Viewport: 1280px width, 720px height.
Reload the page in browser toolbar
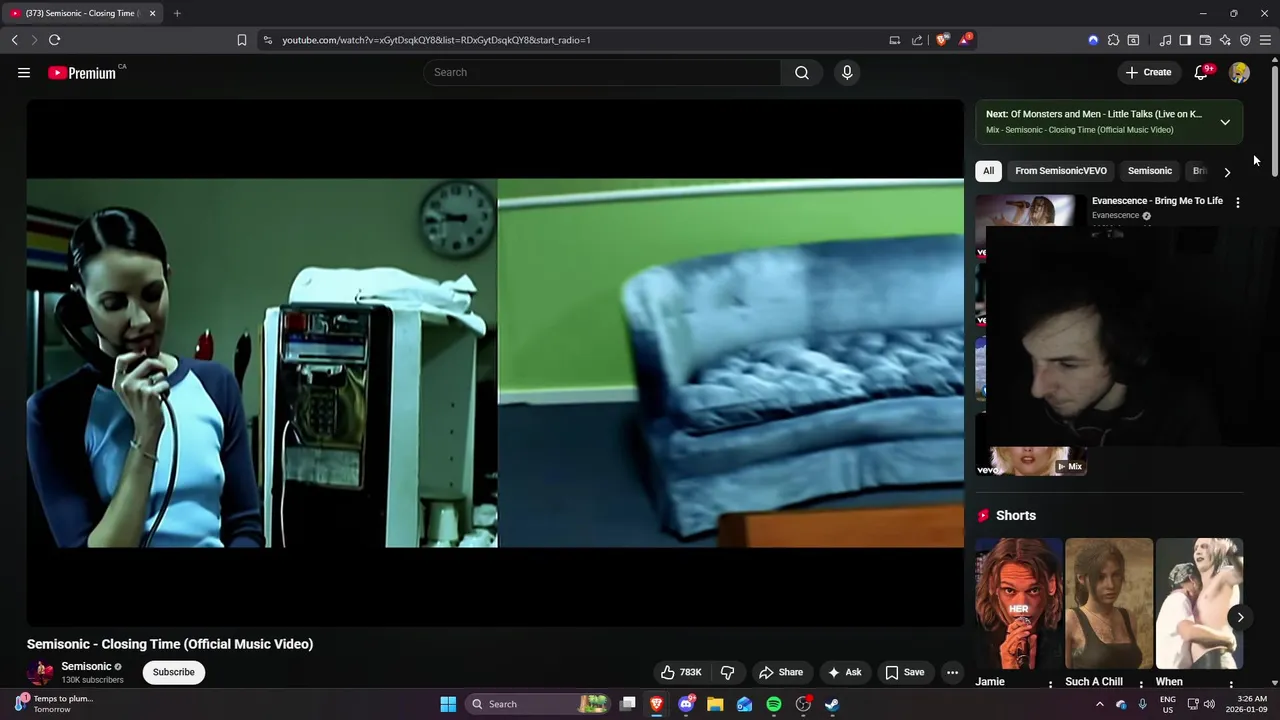click(x=54, y=40)
